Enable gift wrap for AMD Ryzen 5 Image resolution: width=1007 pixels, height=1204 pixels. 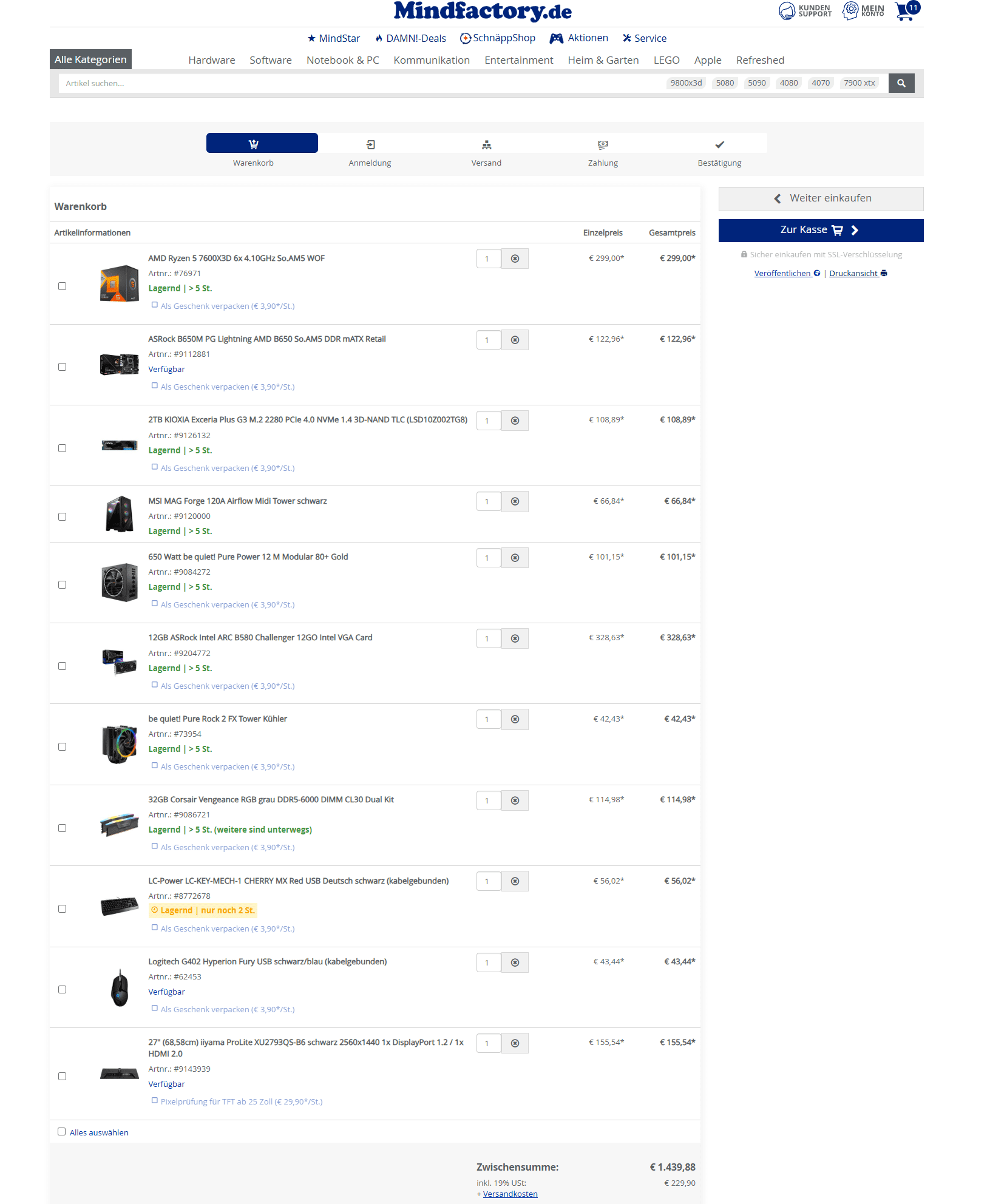pyautogui.click(x=155, y=305)
